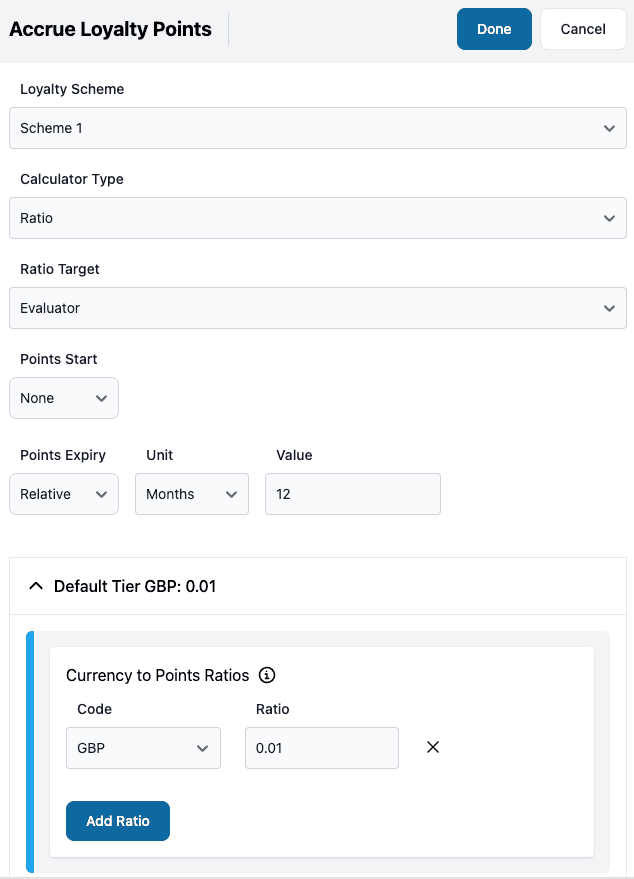The width and height of the screenshot is (634, 879).
Task: Collapse the Default Tier GBP section
Action: [36, 586]
